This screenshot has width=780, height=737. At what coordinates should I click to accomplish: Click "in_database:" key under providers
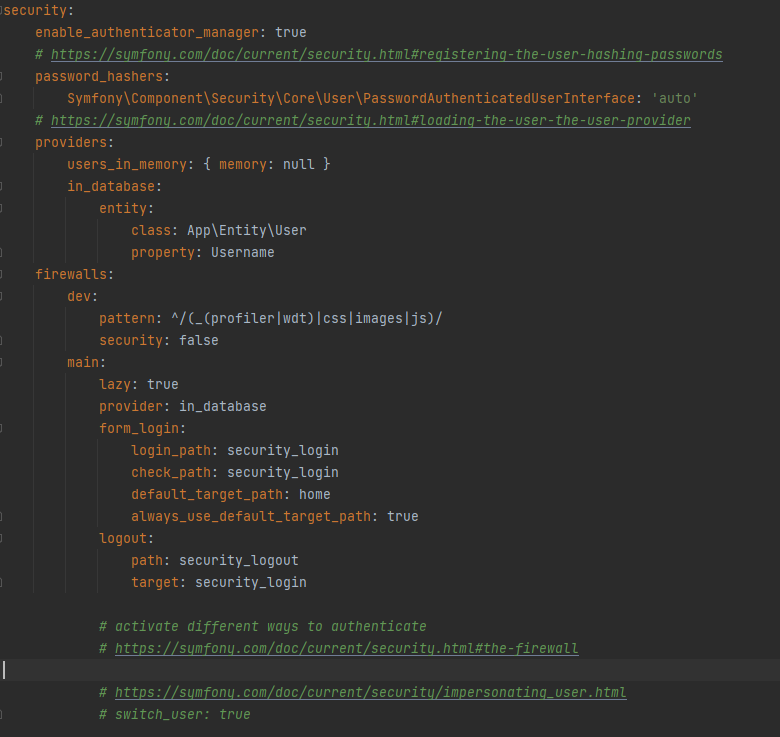pyautogui.click(x=114, y=186)
